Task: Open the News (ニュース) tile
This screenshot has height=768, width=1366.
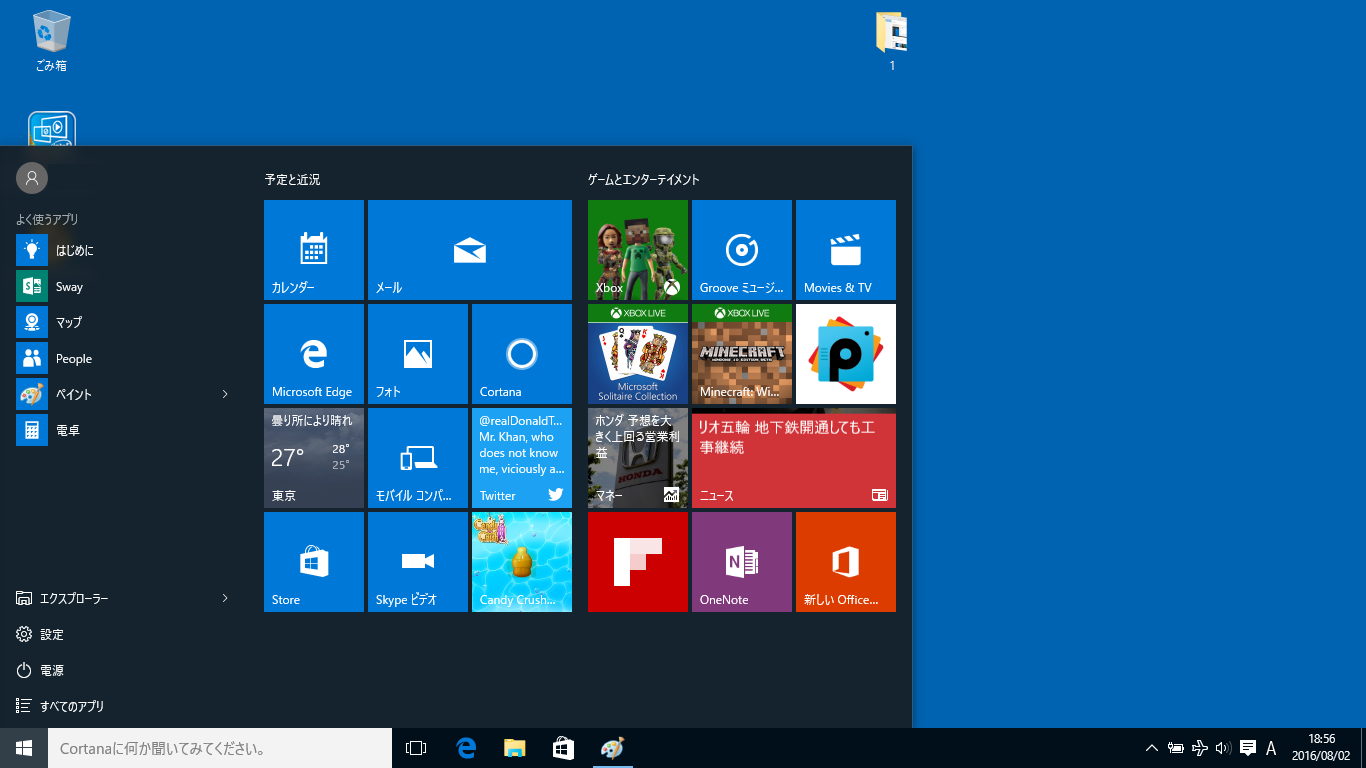Action: click(x=794, y=458)
